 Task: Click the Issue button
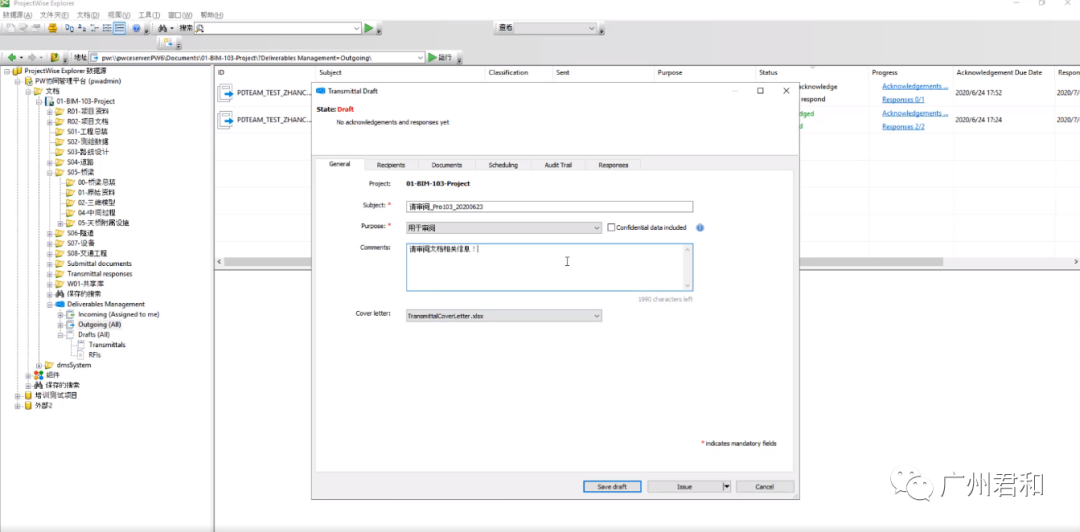pos(684,487)
